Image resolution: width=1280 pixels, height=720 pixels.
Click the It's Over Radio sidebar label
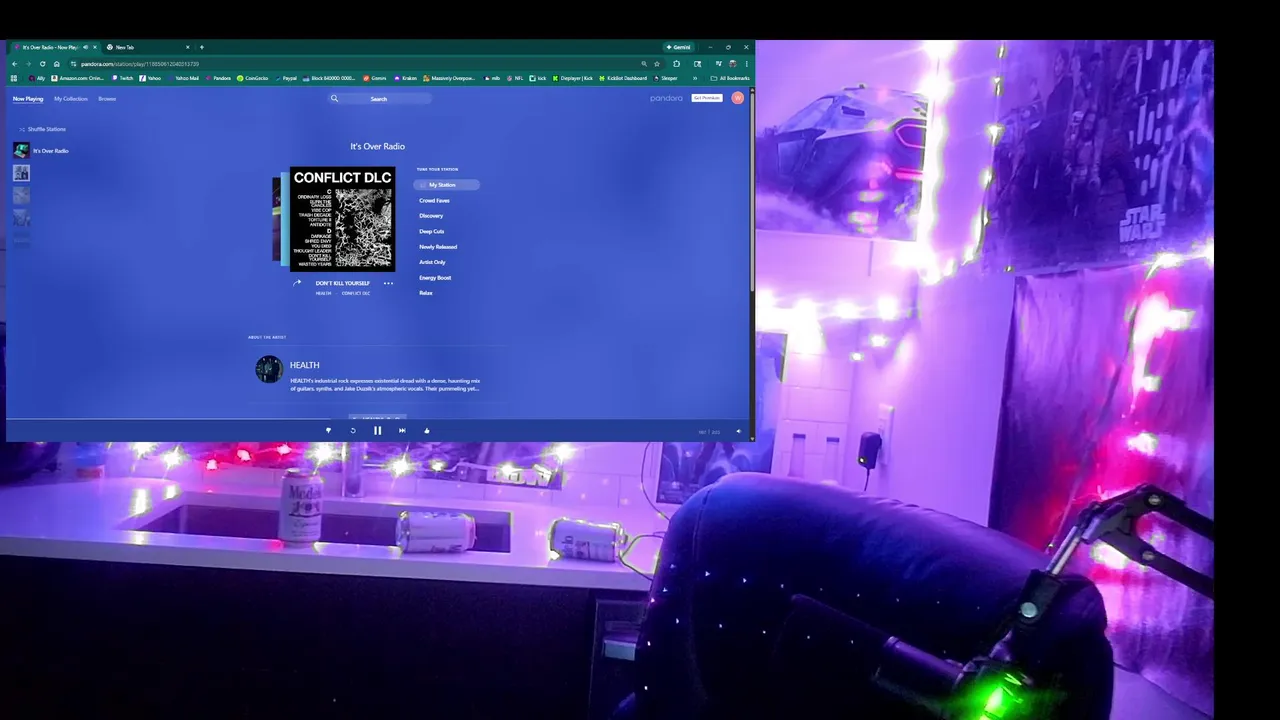(51, 151)
